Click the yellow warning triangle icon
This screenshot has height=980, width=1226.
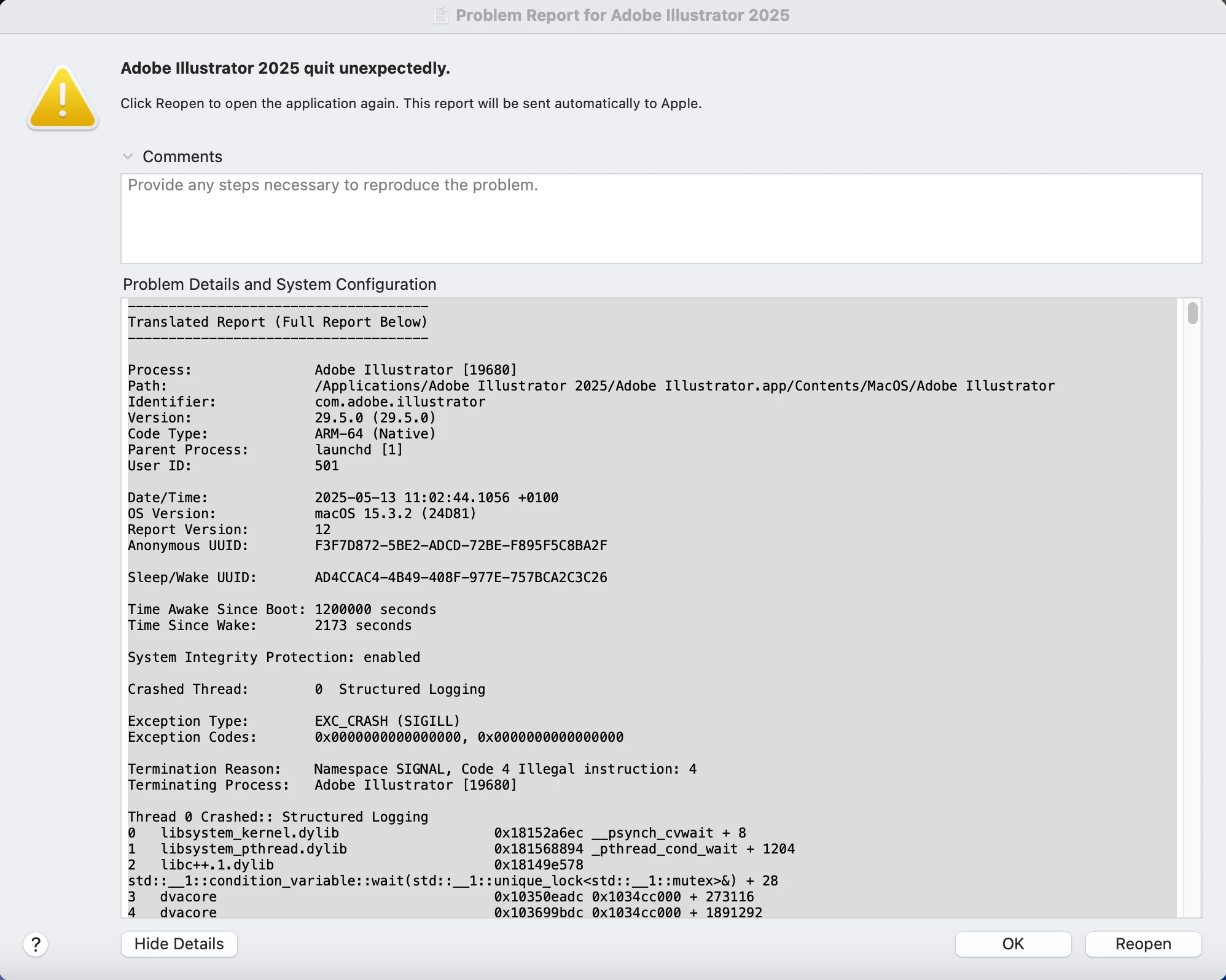coord(63,98)
